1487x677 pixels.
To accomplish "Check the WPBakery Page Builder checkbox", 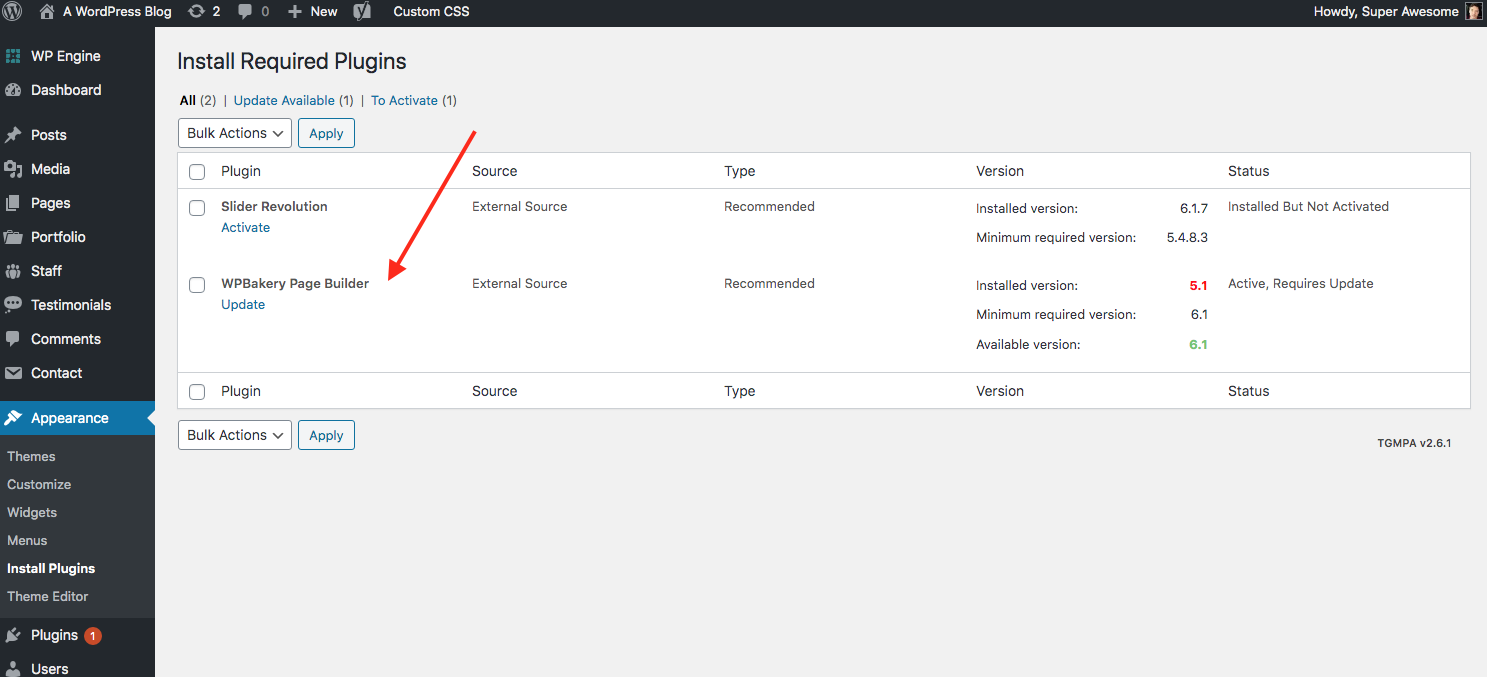I will pyautogui.click(x=197, y=285).
